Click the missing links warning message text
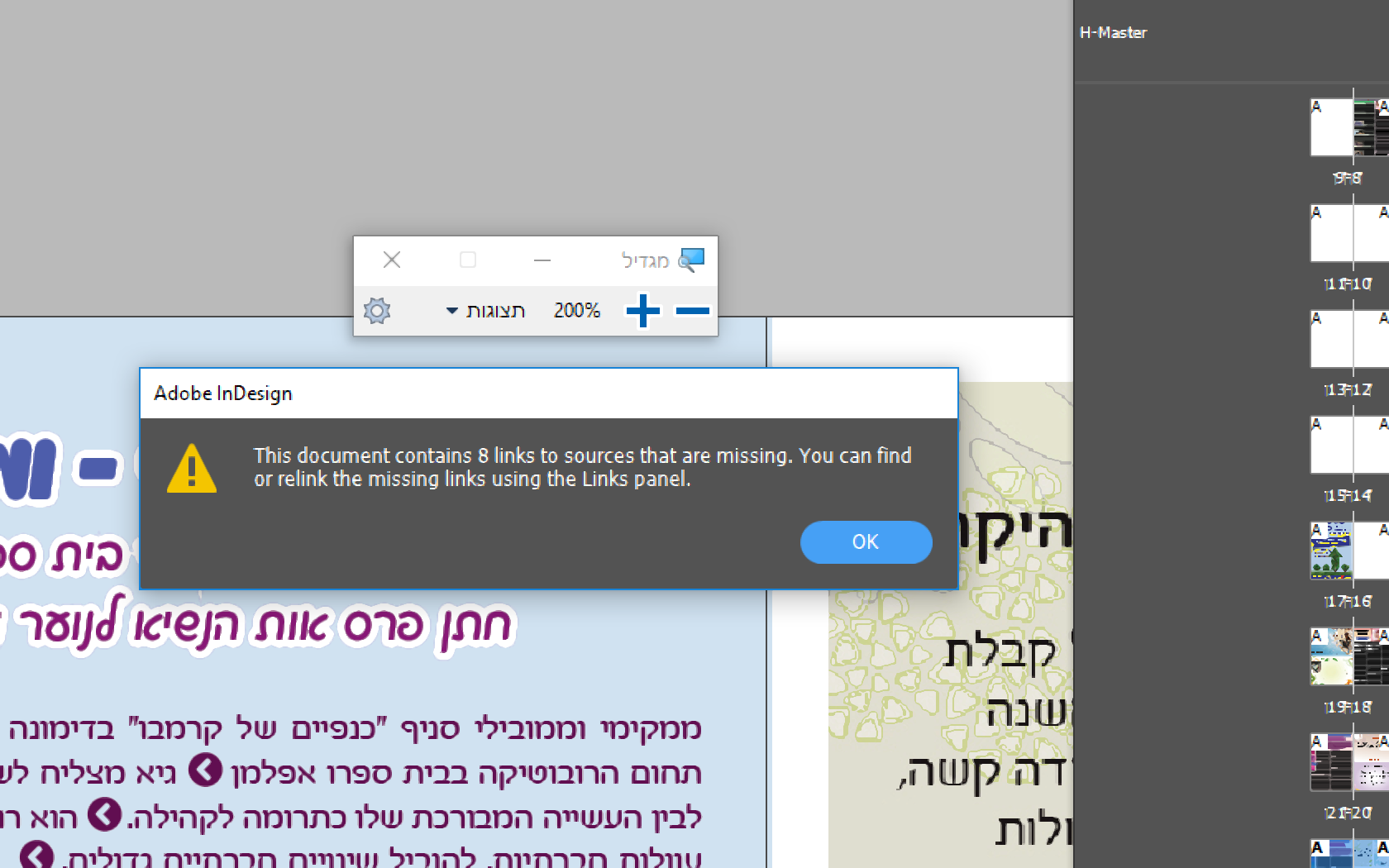The width and height of the screenshot is (1389, 868). coord(583,467)
